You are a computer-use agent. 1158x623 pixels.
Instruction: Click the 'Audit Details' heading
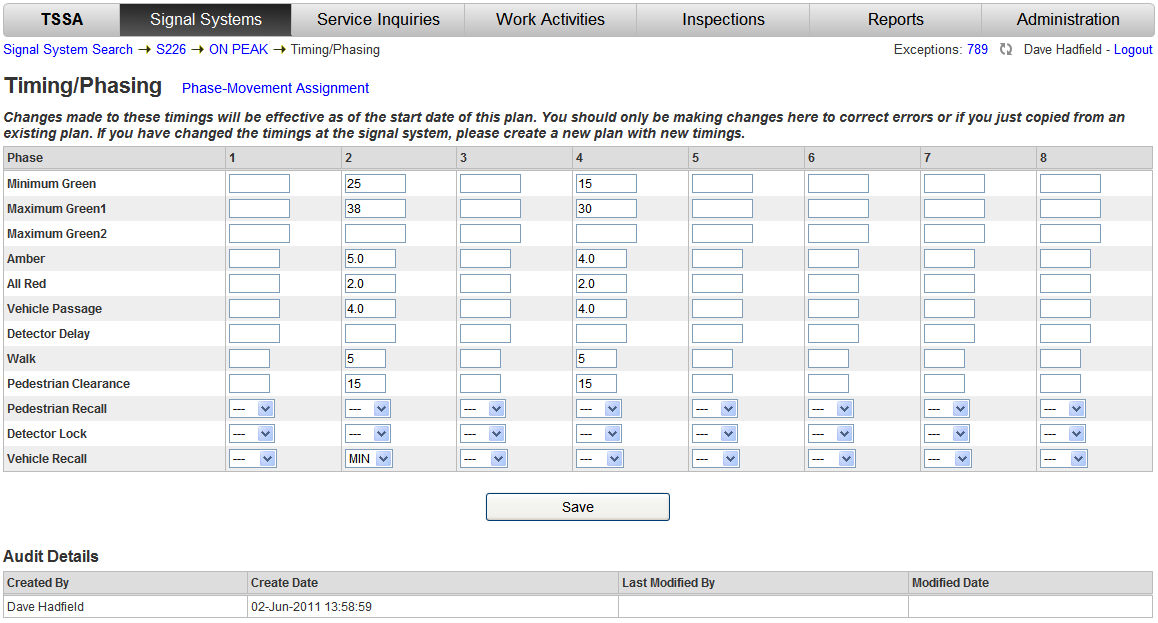click(x=51, y=557)
